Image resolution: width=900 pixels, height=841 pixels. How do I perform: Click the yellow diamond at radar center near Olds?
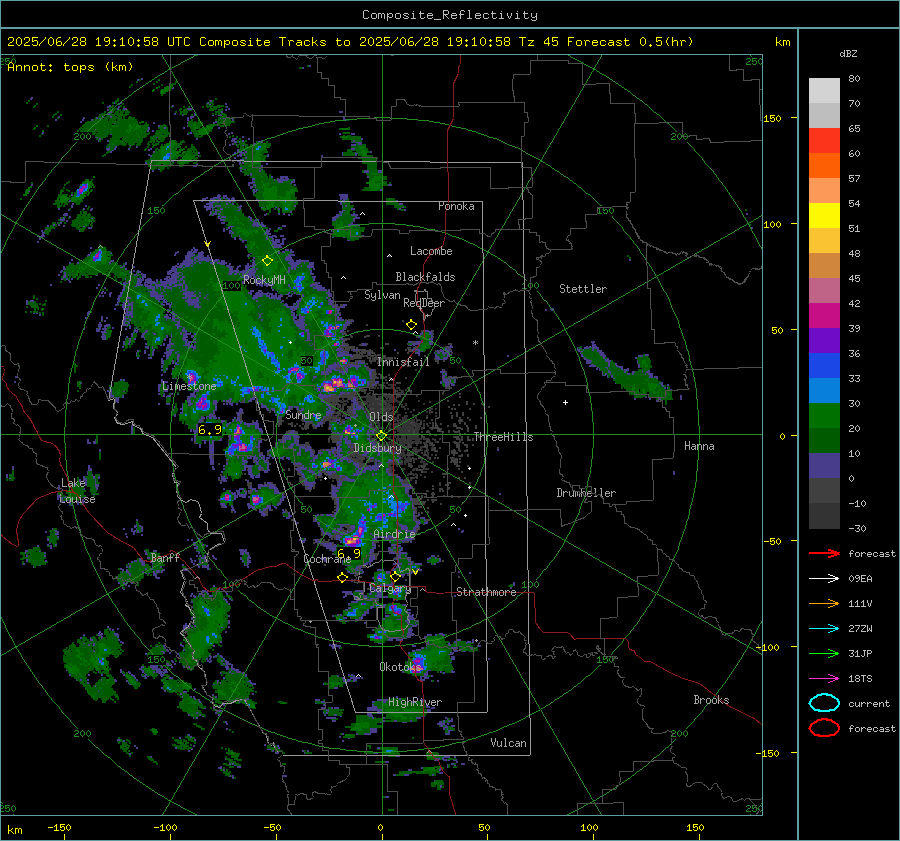tap(381, 436)
